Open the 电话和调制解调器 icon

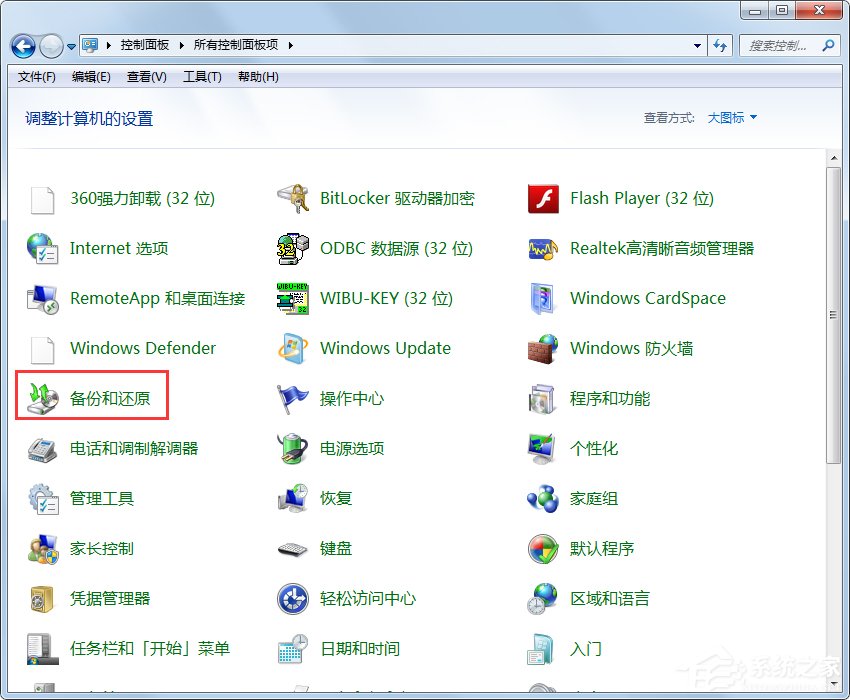pyautogui.click(x=42, y=449)
